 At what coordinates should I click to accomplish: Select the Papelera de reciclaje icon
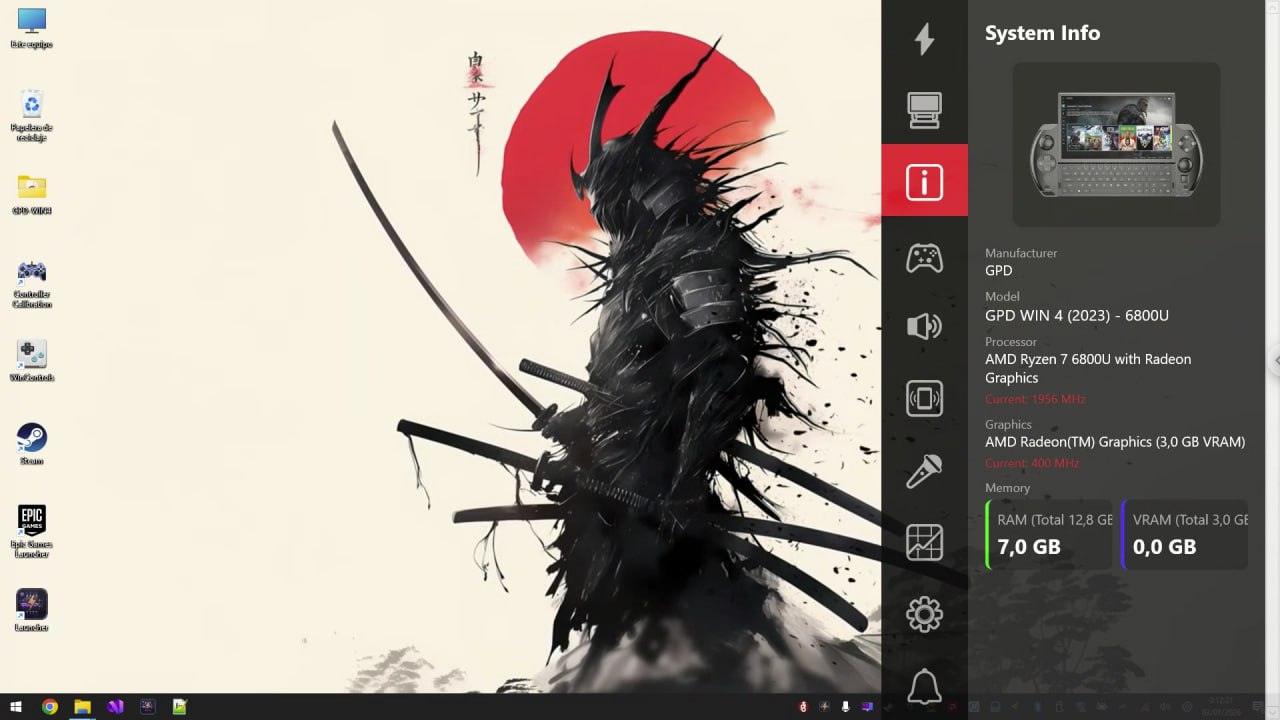click(x=32, y=115)
